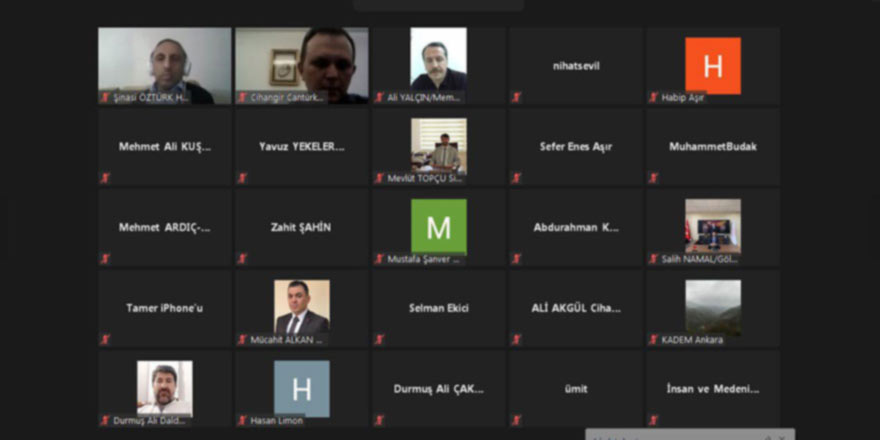Click the Sefer Enes Aşır participant tile

[576, 146]
